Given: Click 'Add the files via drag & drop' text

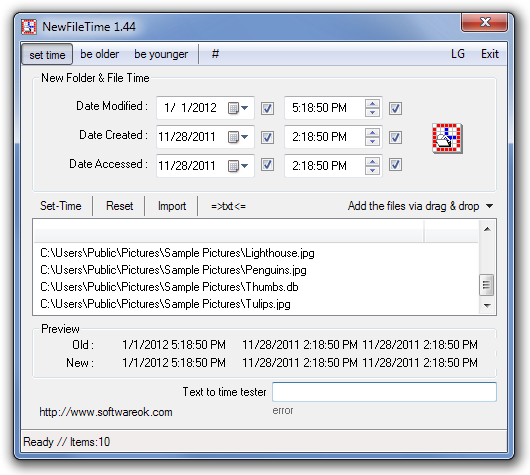Looking at the screenshot, I should point(413,206).
